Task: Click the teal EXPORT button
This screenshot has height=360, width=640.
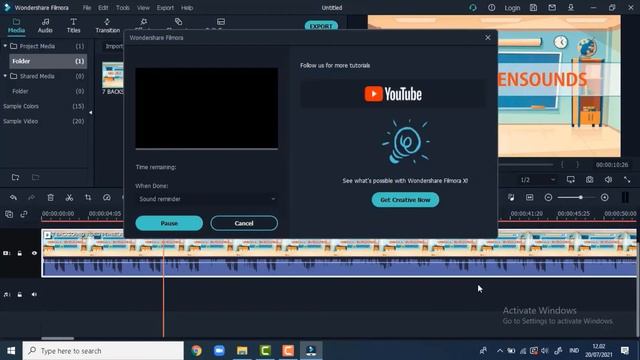Action: (321, 26)
